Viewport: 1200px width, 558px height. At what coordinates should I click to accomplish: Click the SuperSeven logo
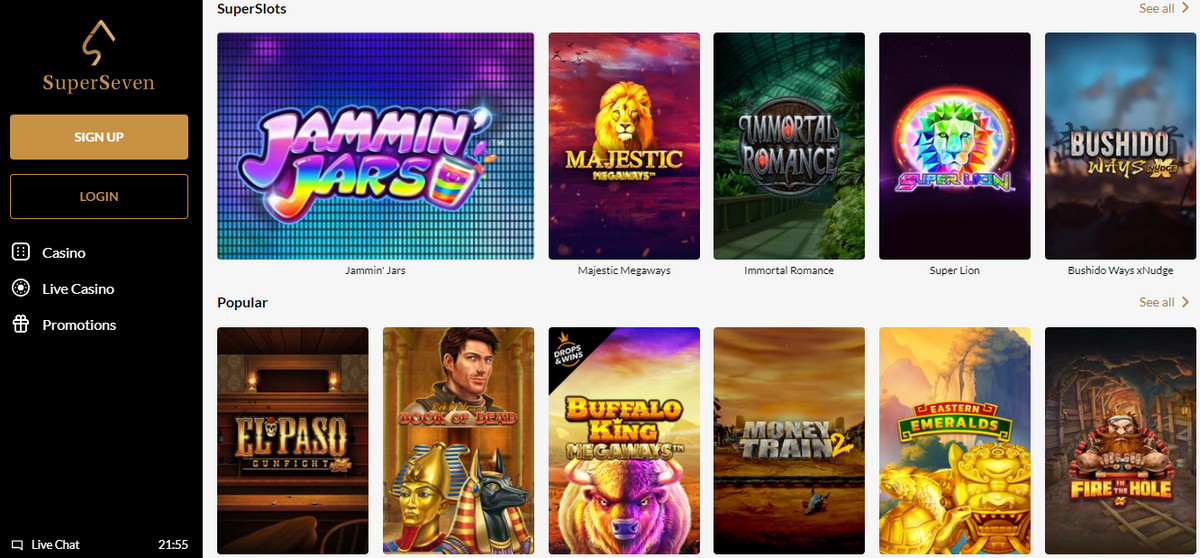click(99, 57)
